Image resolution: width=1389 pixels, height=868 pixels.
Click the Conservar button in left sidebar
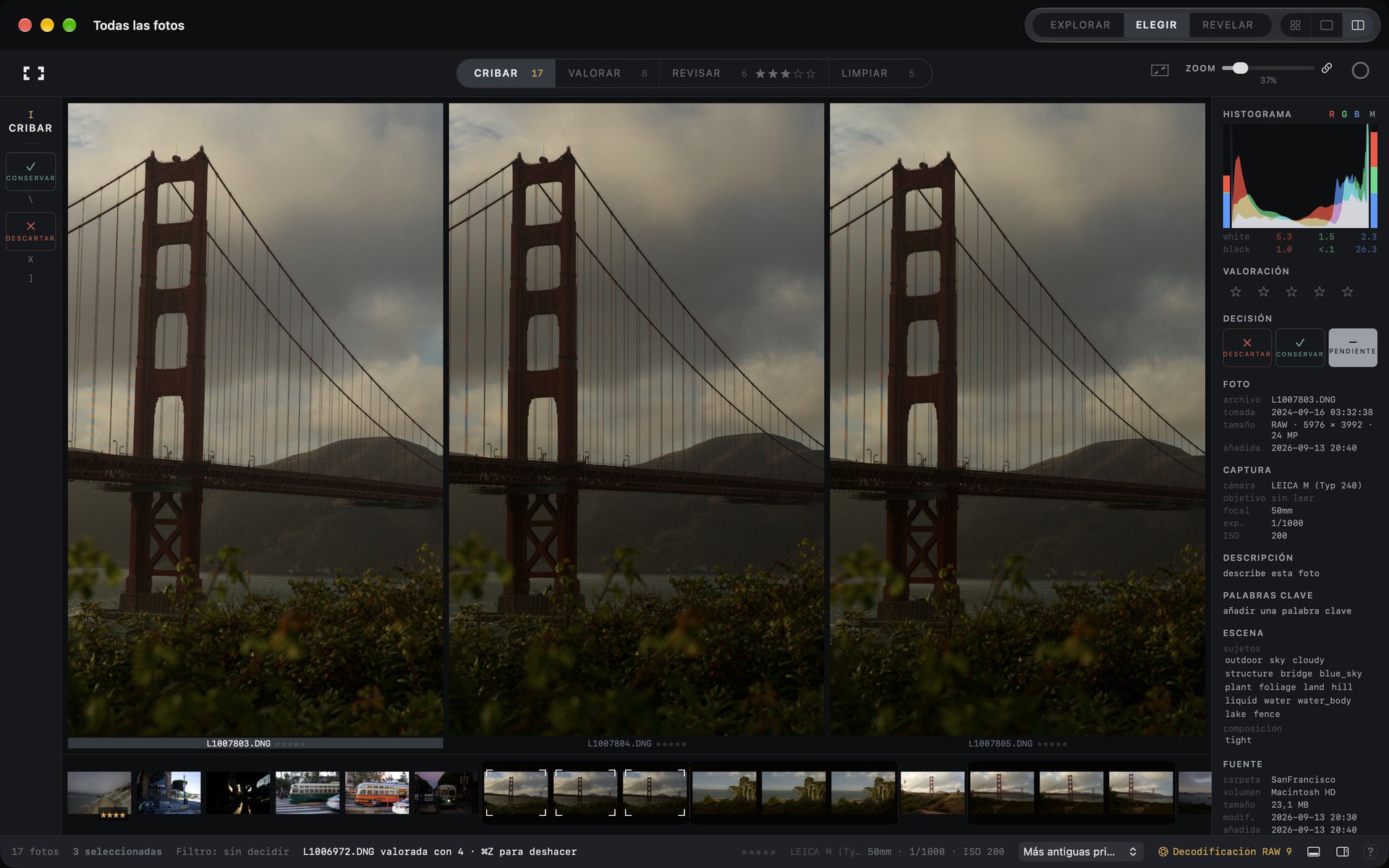click(x=30, y=171)
